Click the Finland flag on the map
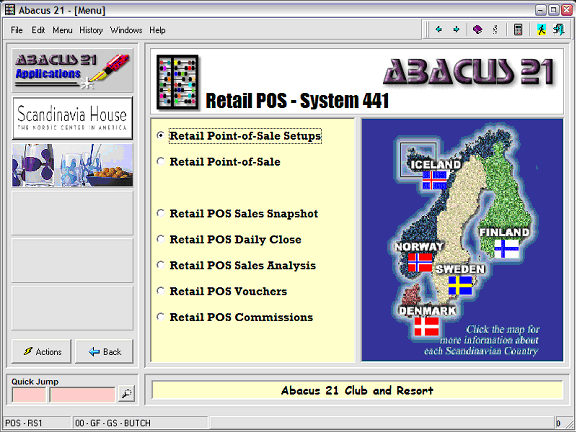This screenshot has height=432, width=576. click(x=507, y=248)
